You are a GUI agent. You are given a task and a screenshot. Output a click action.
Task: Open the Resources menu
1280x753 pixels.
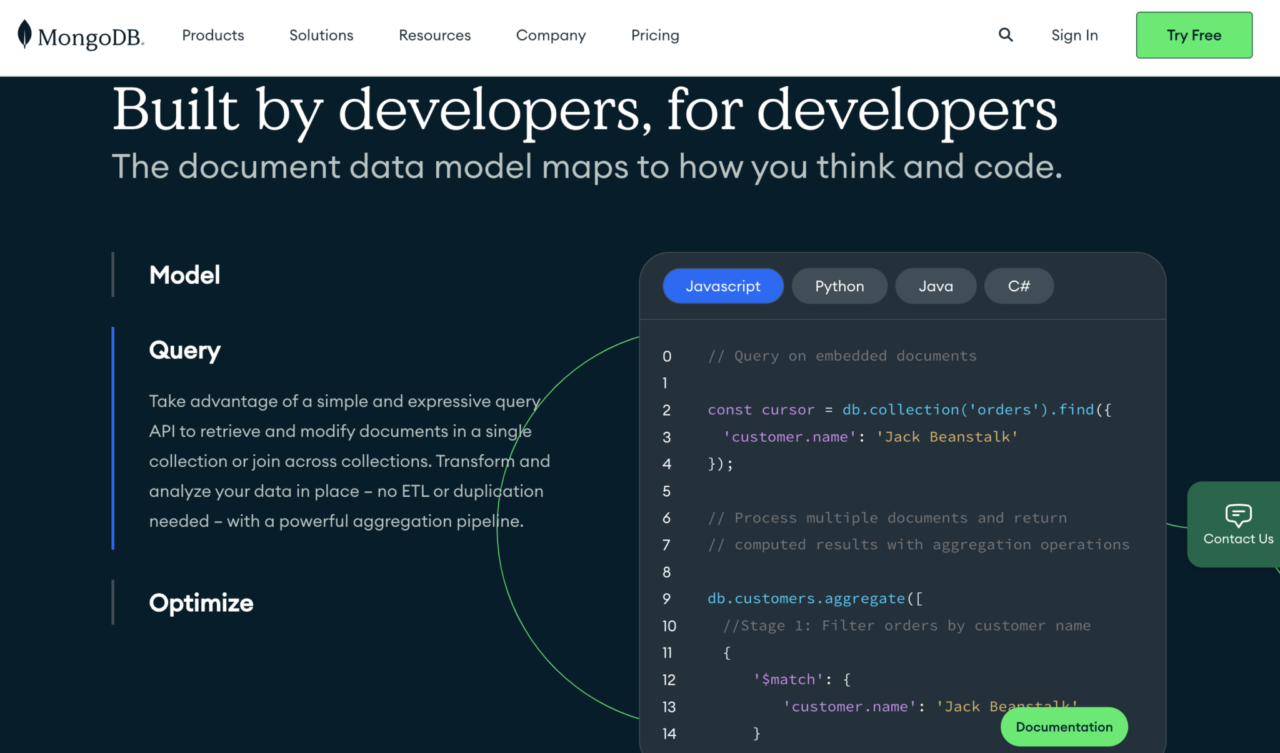[x=435, y=35]
